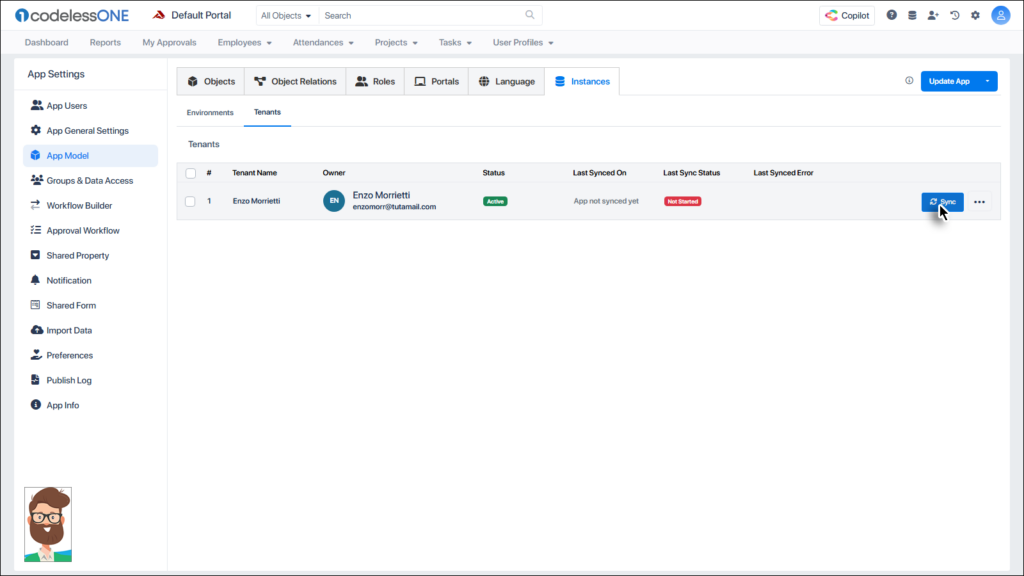Click the Copilot button

pyautogui.click(x=846, y=15)
